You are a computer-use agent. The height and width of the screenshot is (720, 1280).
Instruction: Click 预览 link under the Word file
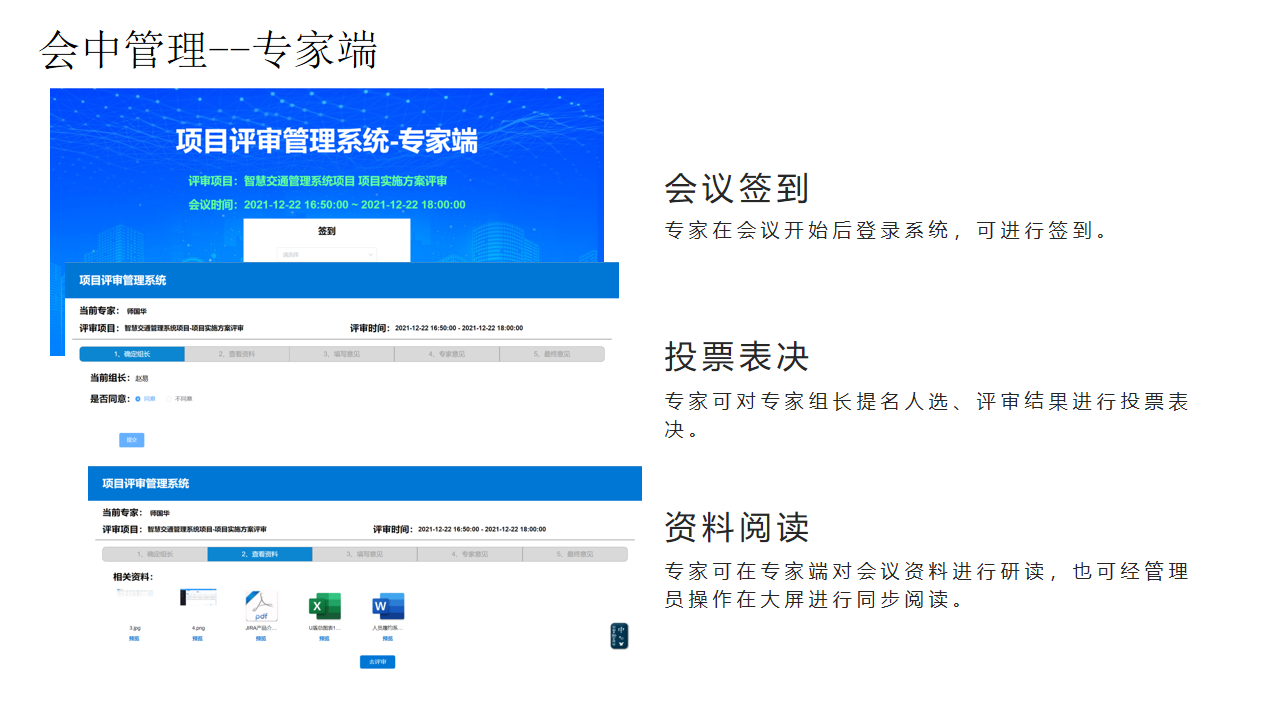(x=387, y=638)
